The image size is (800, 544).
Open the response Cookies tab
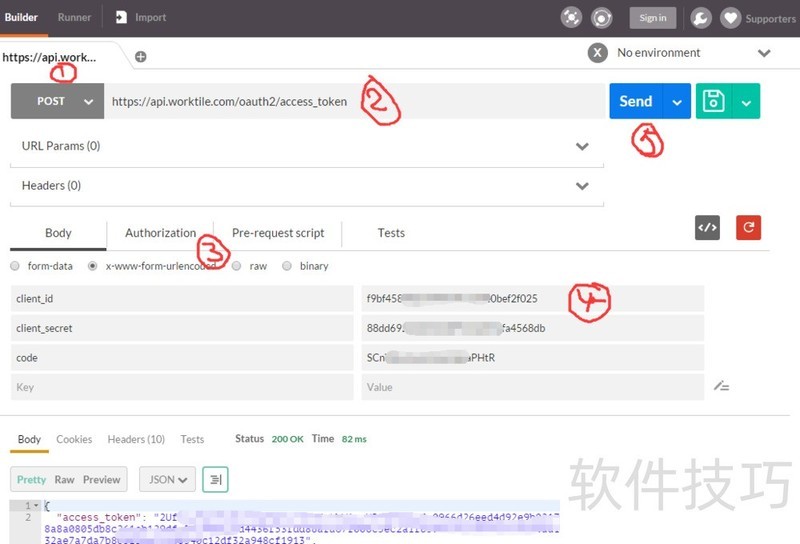pos(74,439)
